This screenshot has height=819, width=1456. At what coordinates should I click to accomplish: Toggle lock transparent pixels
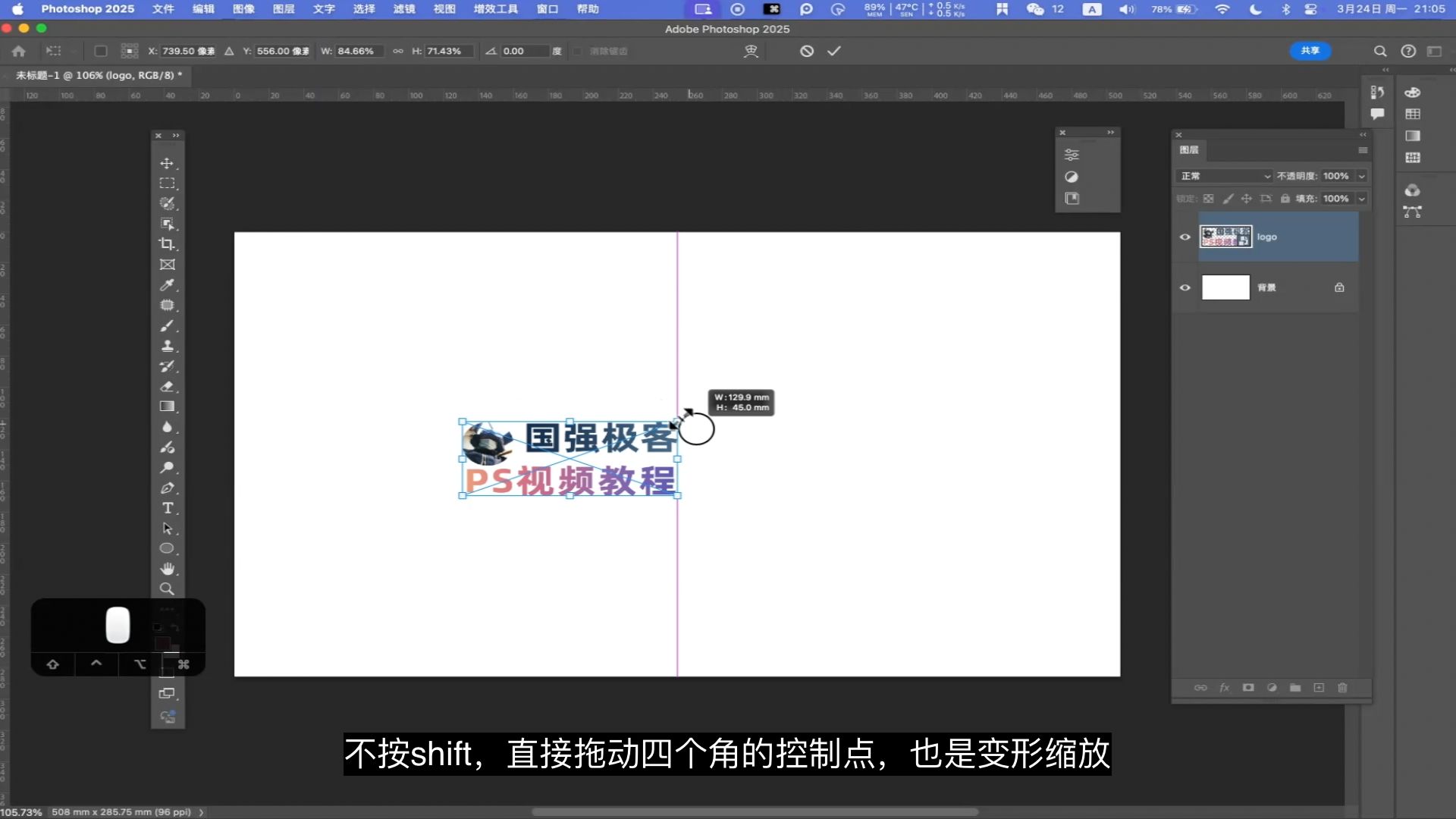[1209, 199]
